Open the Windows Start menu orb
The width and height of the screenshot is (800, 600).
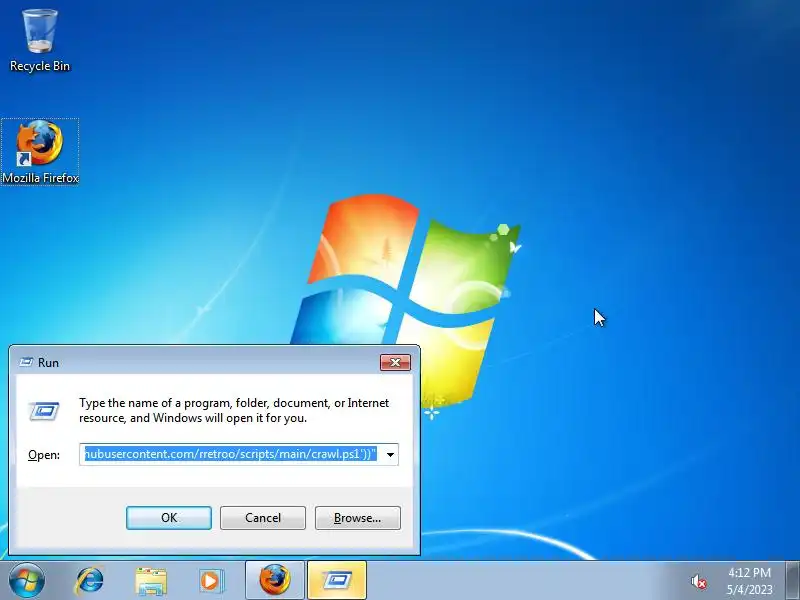coord(27,580)
